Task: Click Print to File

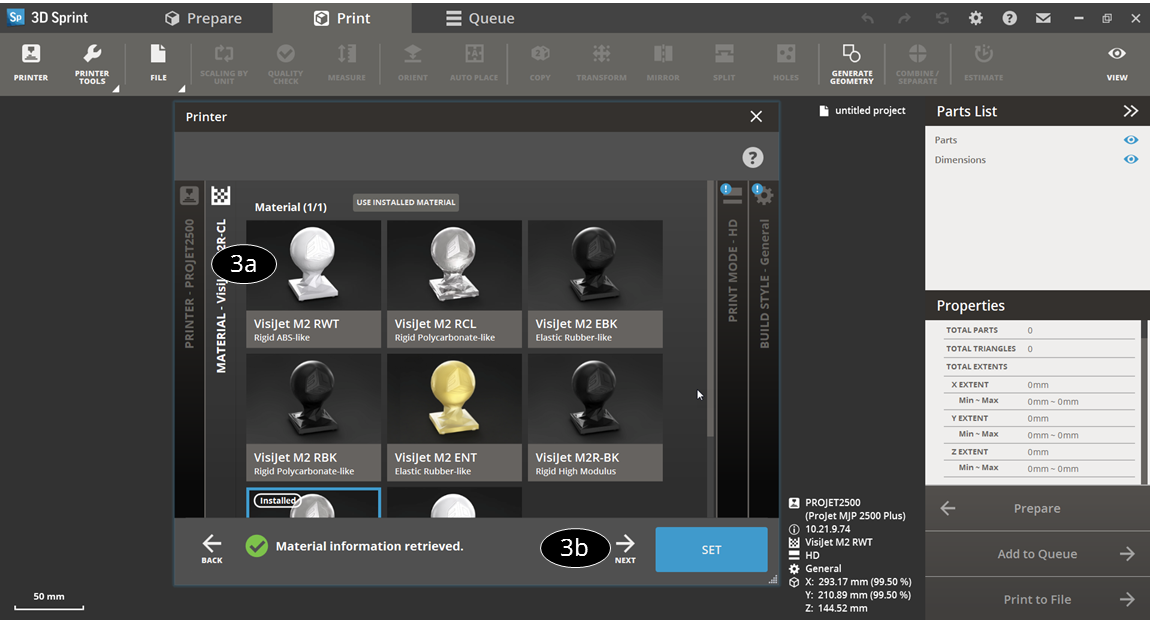Action: pos(1037,599)
